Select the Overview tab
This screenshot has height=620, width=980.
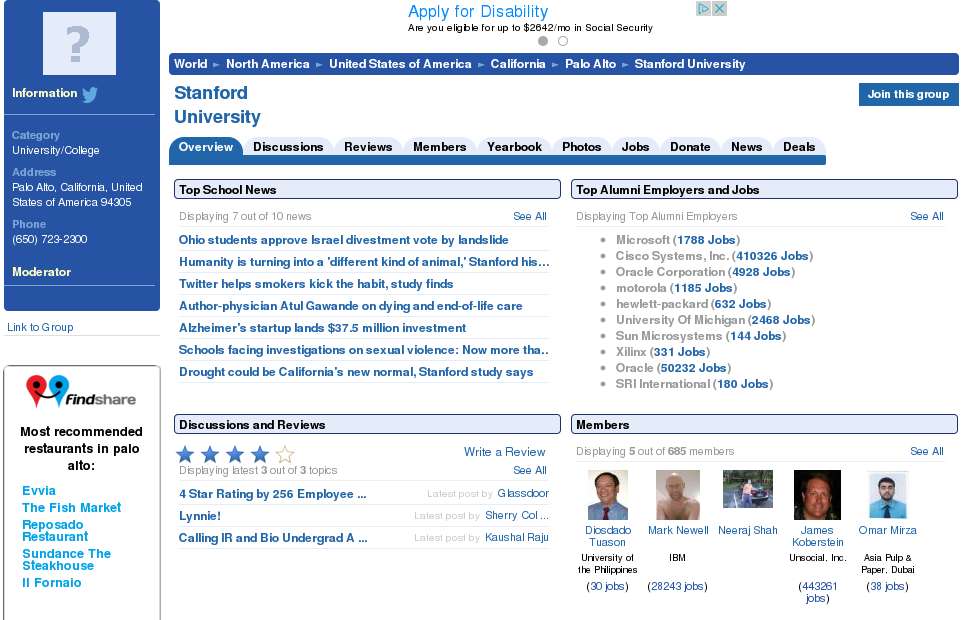[206, 147]
